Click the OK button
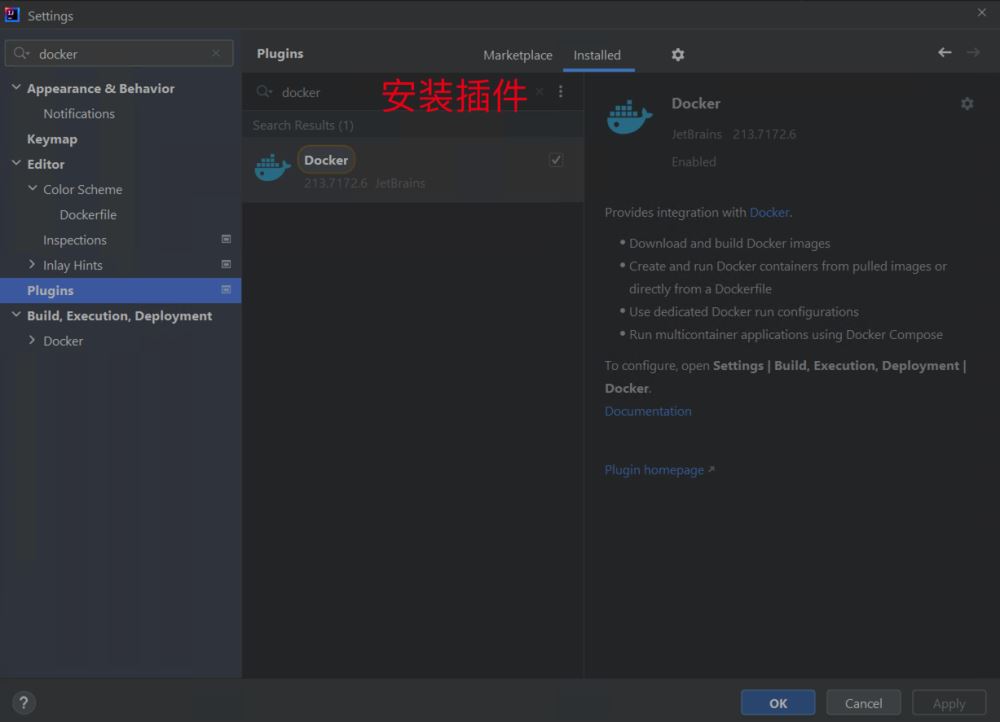Image resolution: width=1000 pixels, height=722 pixels. (x=777, y=703)
